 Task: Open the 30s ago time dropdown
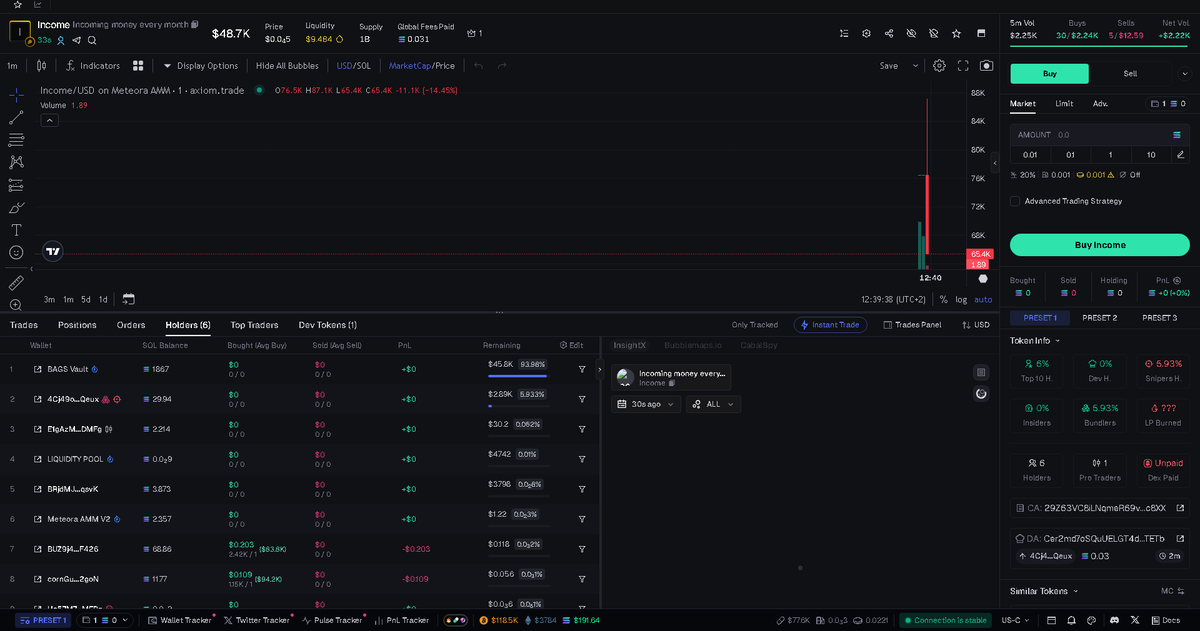[646, 404]
